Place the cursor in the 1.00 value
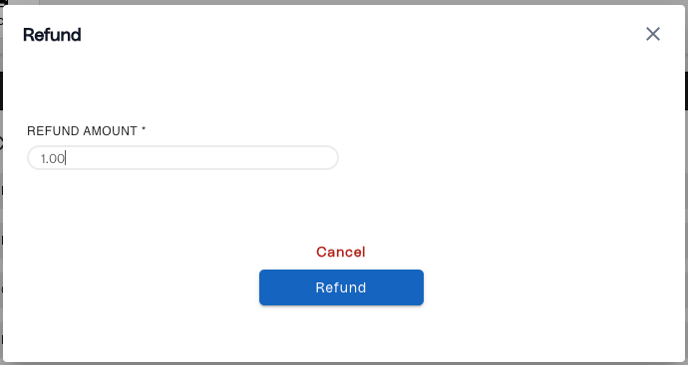Image resolution: width=688 pixels, height=365 pixels. pyautogui.click(x=53, y=158)
